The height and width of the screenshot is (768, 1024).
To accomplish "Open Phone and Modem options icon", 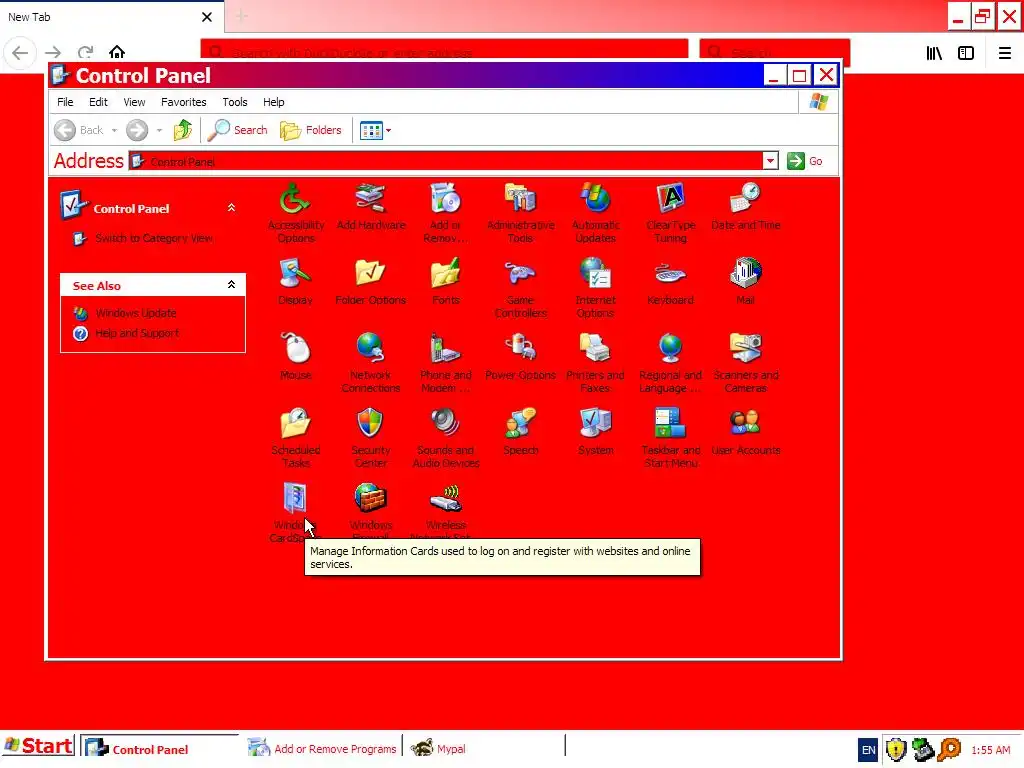I will (x=445, y=349).
